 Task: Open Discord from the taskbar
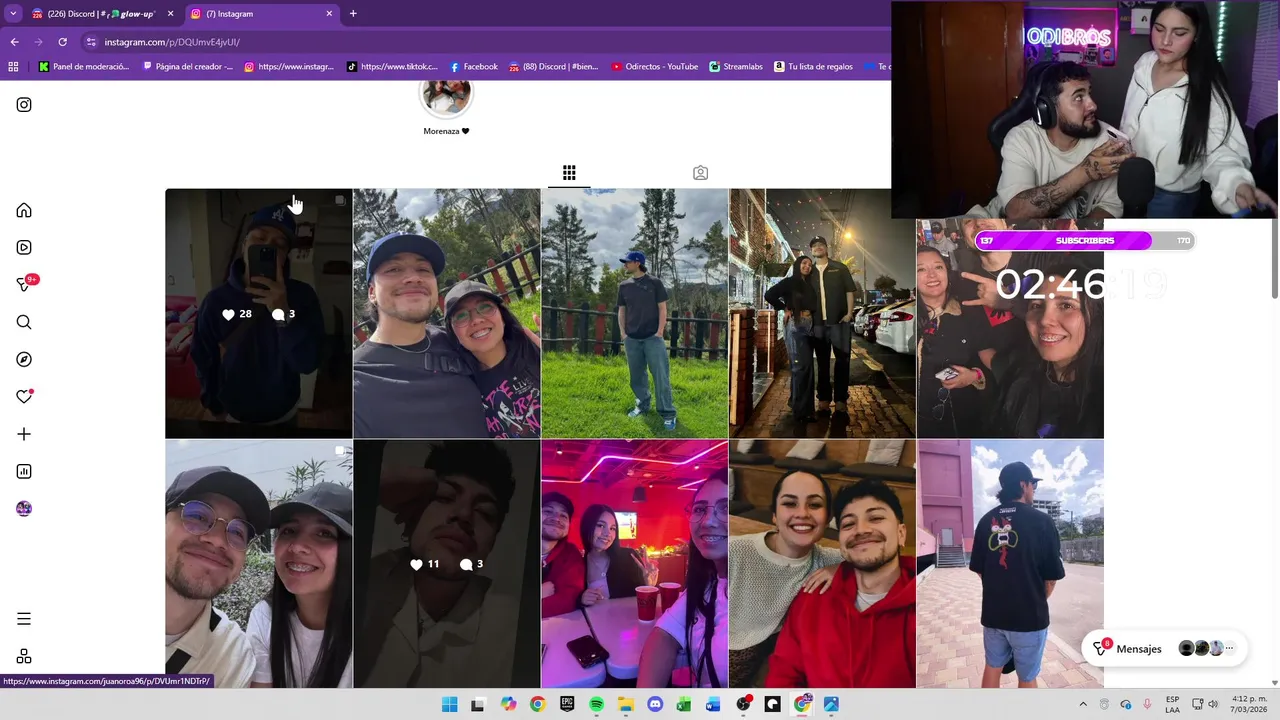pyautogui.click(x=655, y=704)
